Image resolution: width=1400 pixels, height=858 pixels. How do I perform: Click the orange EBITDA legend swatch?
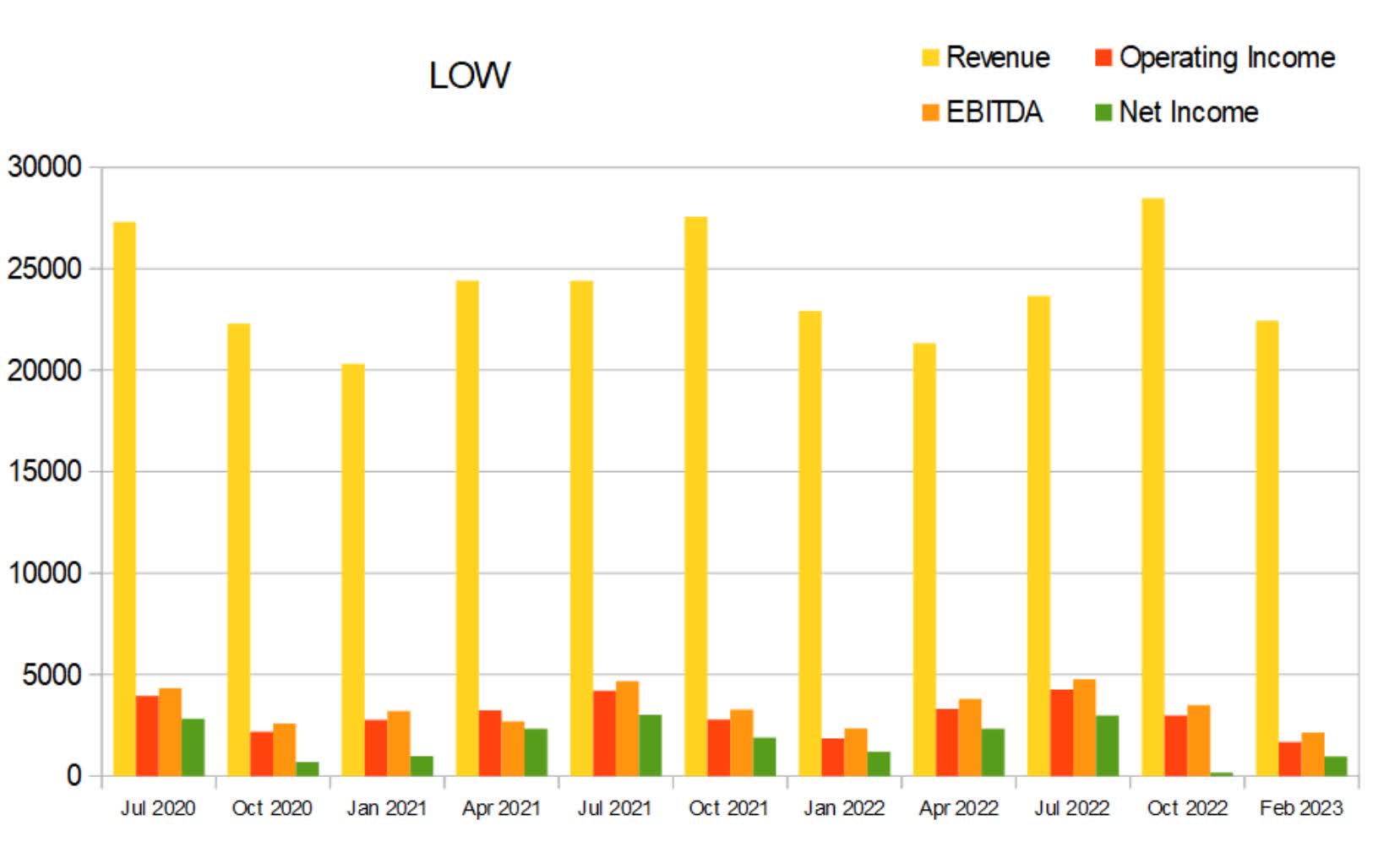click(x=930, y=112)
